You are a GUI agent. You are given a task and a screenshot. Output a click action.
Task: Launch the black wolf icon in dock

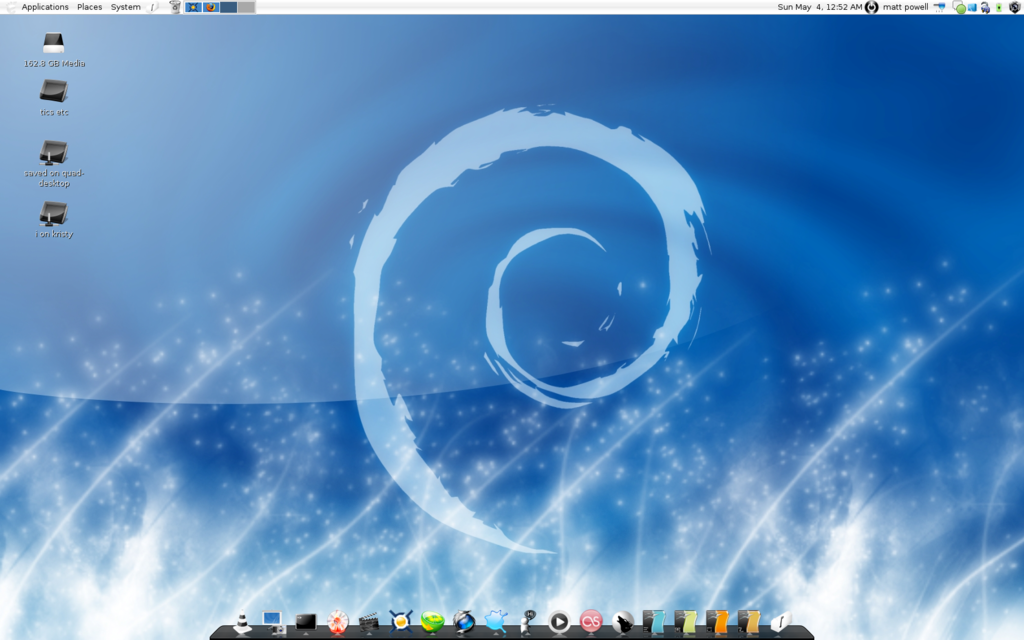(622, 622)
